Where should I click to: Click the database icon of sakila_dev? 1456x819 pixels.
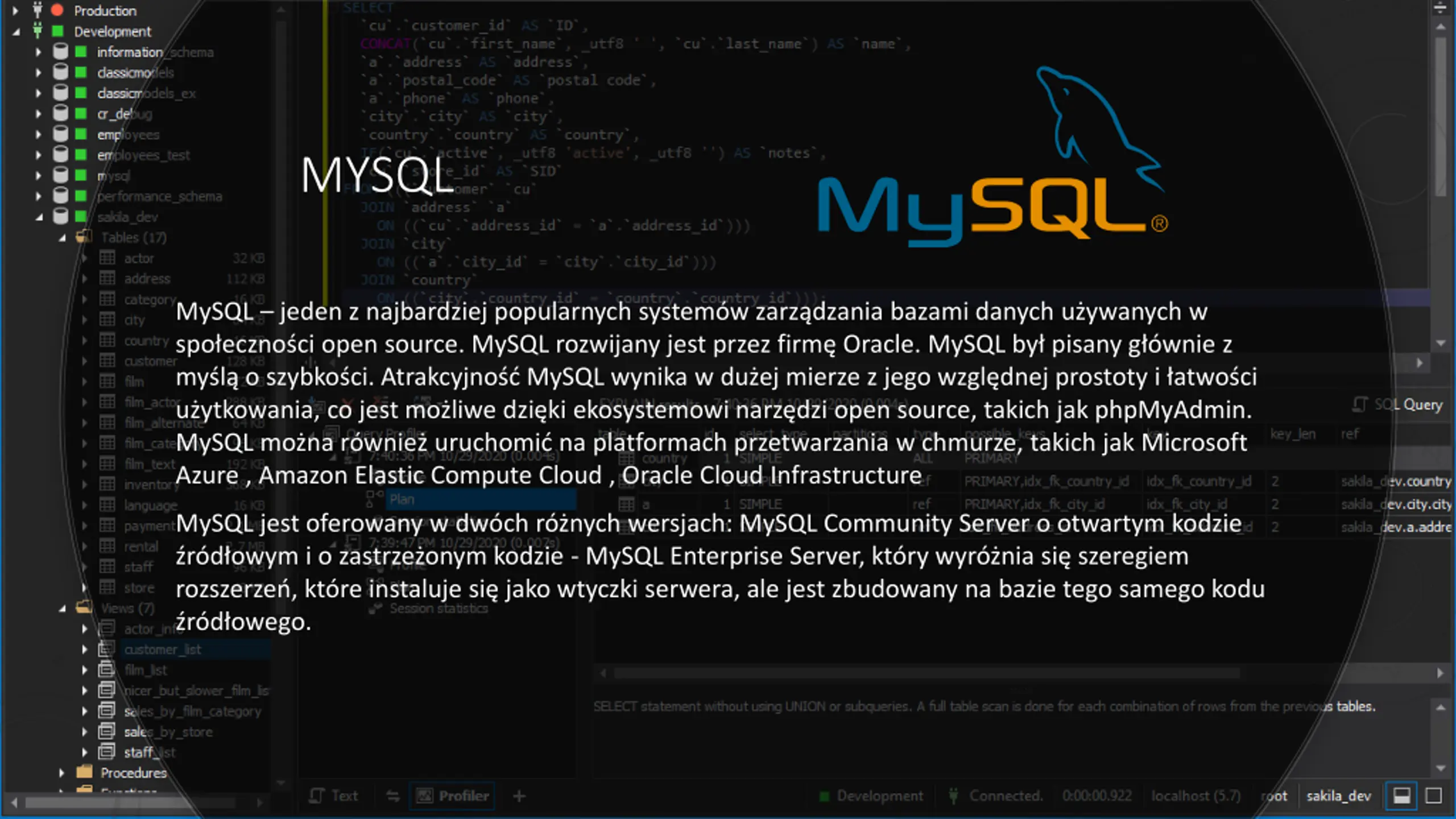click(60, 216)
